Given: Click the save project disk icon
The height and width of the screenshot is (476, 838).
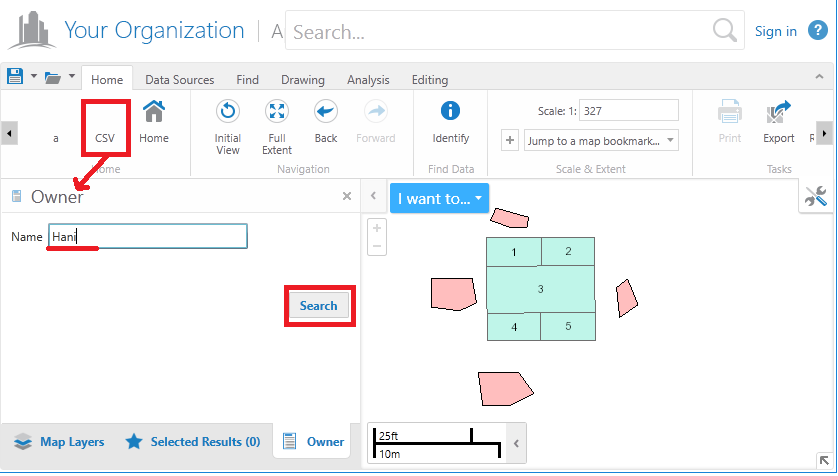Looking at the screenshot, I should tap(14, 76).
